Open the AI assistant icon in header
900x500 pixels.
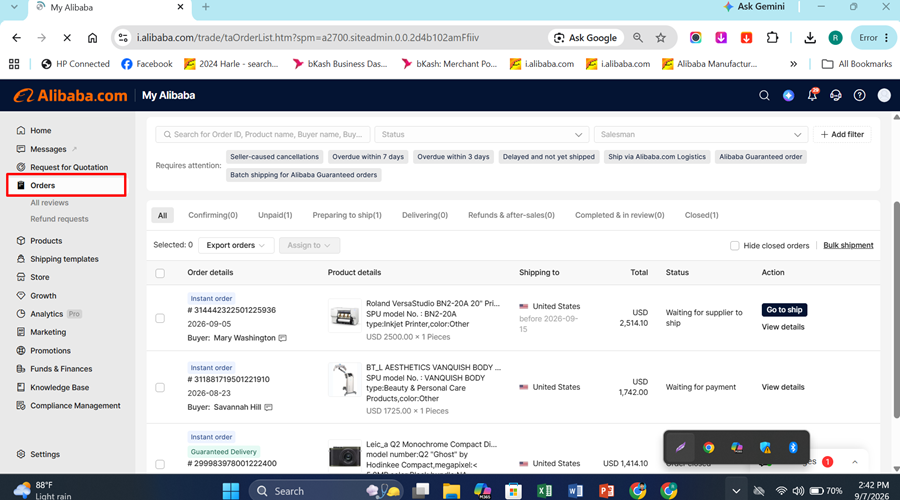(788, 95)
